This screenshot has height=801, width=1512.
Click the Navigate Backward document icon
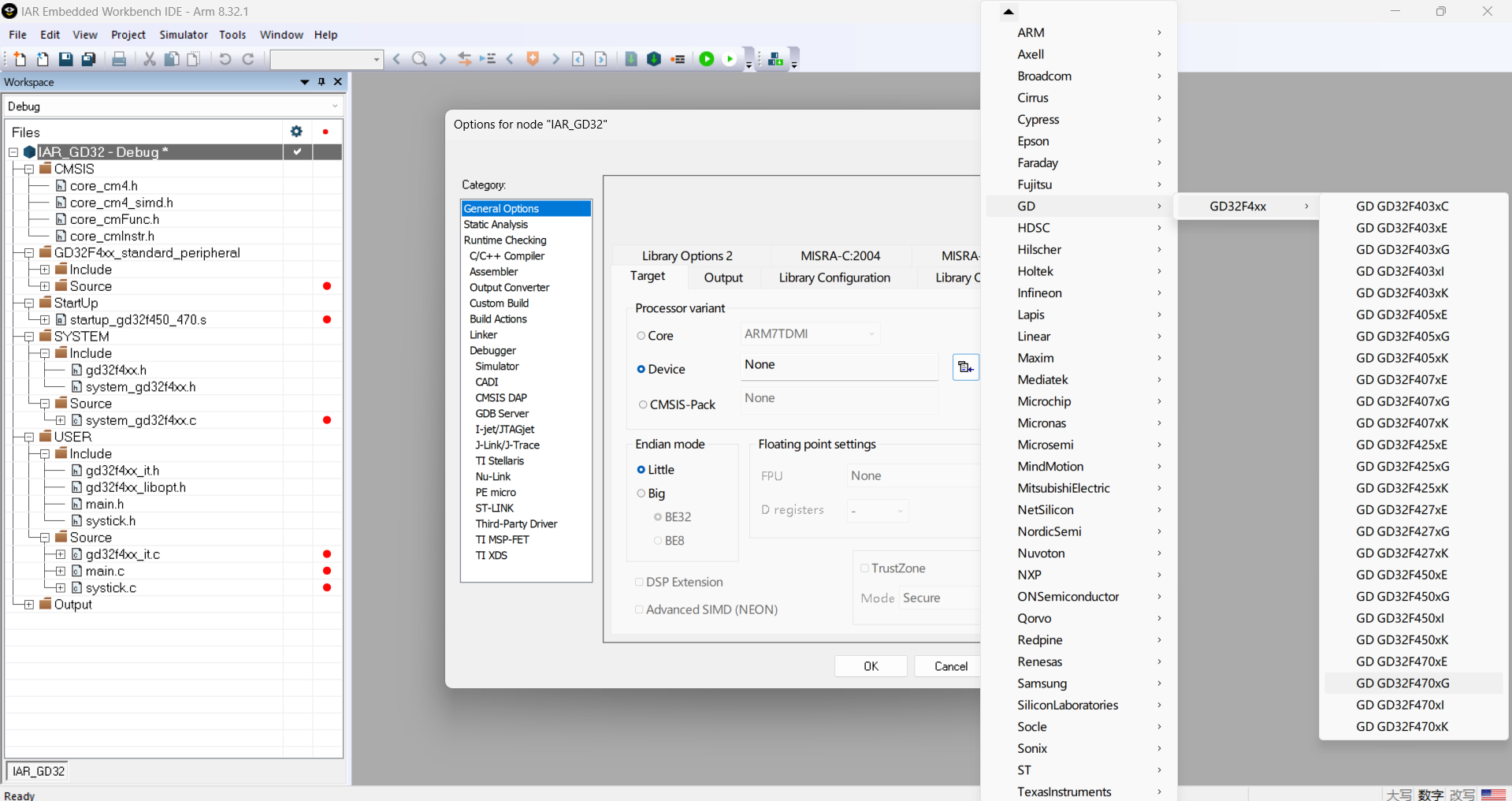click(x=578, y=59)
